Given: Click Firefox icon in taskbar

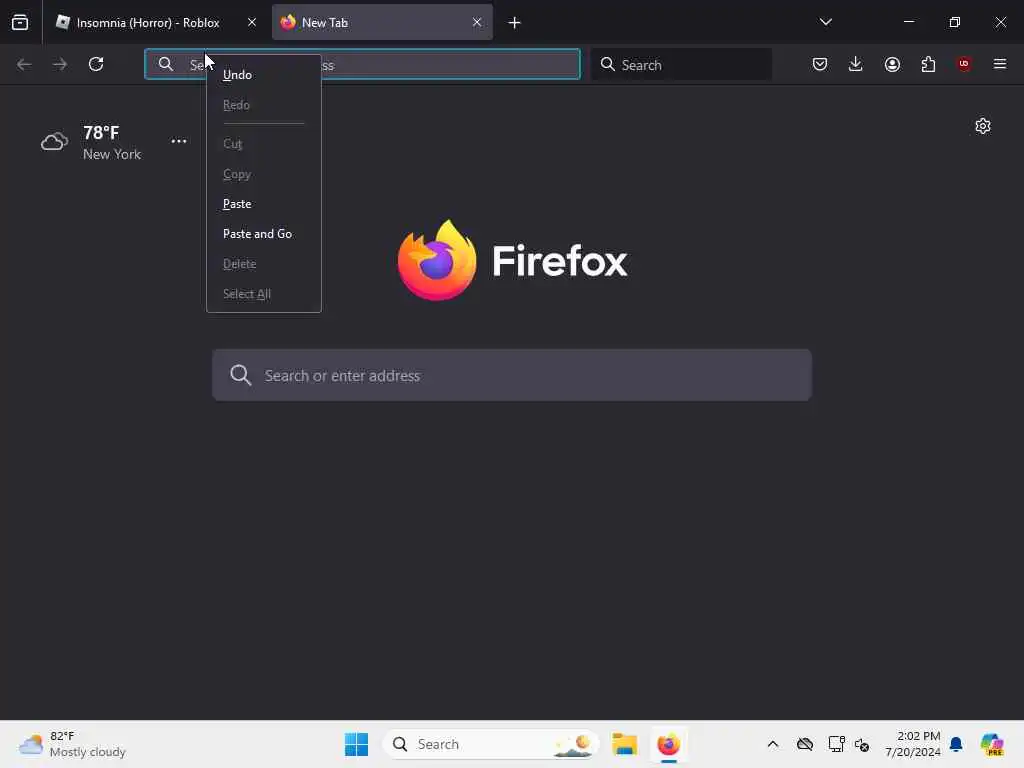Looking at the screenshot, I should click(x=669, y=744).
